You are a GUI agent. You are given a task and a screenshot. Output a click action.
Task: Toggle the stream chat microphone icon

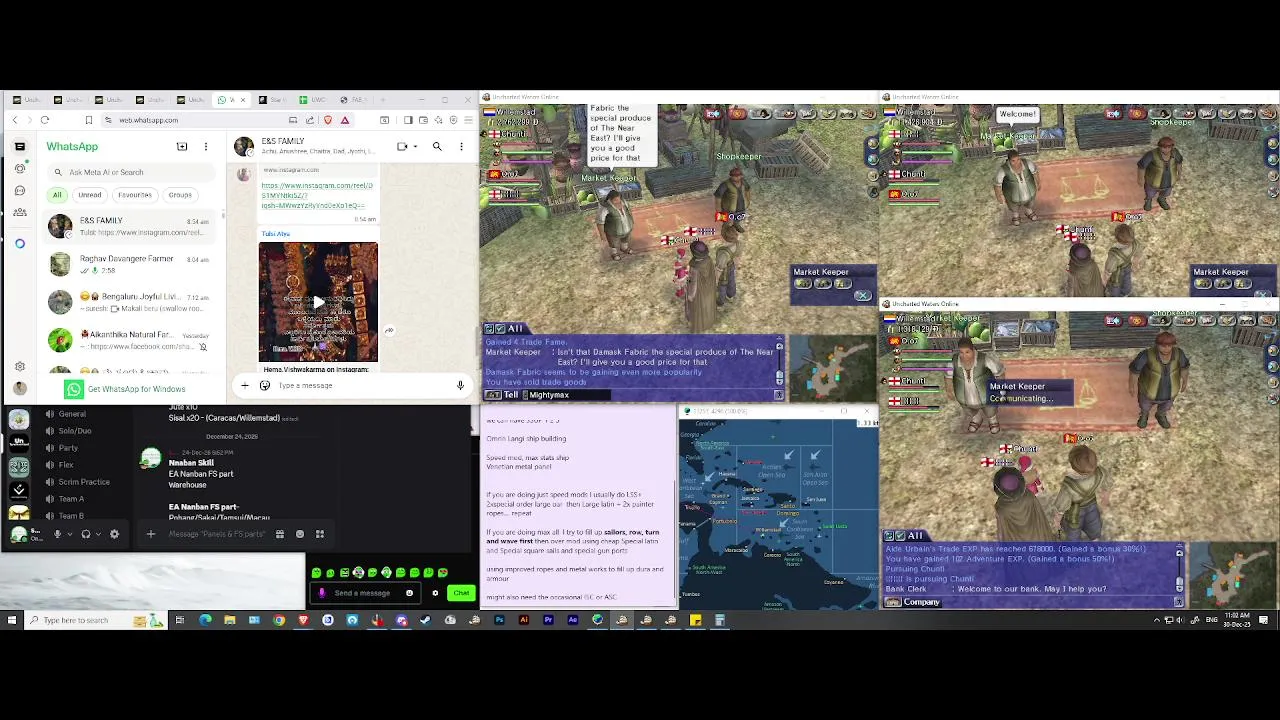coord(321,593)
